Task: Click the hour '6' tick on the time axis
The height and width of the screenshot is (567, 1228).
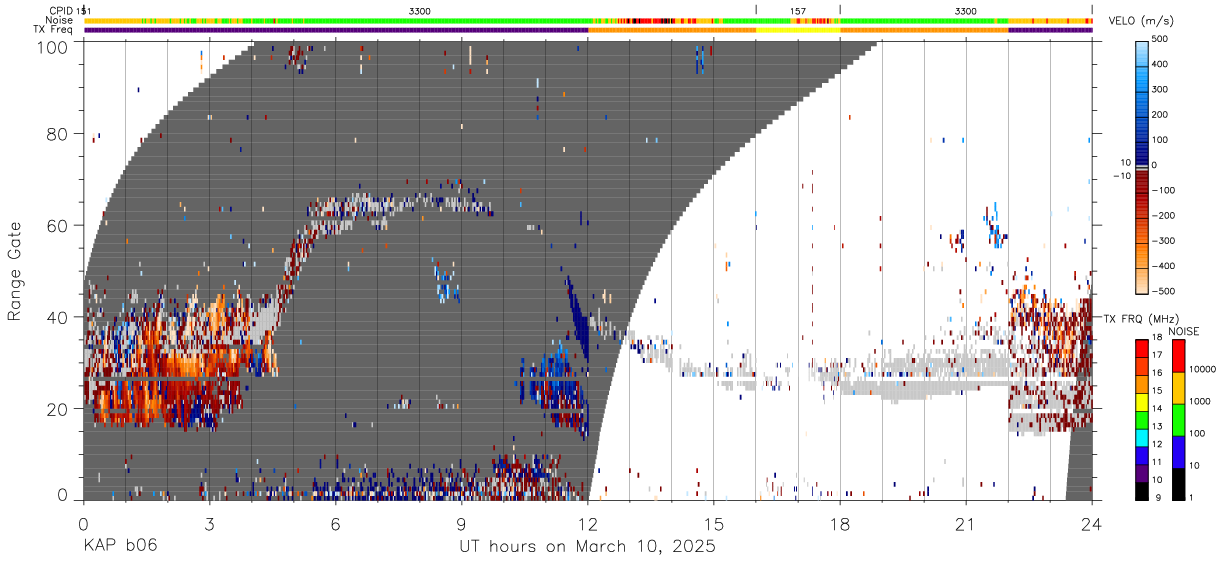Action: coord(335,524)
